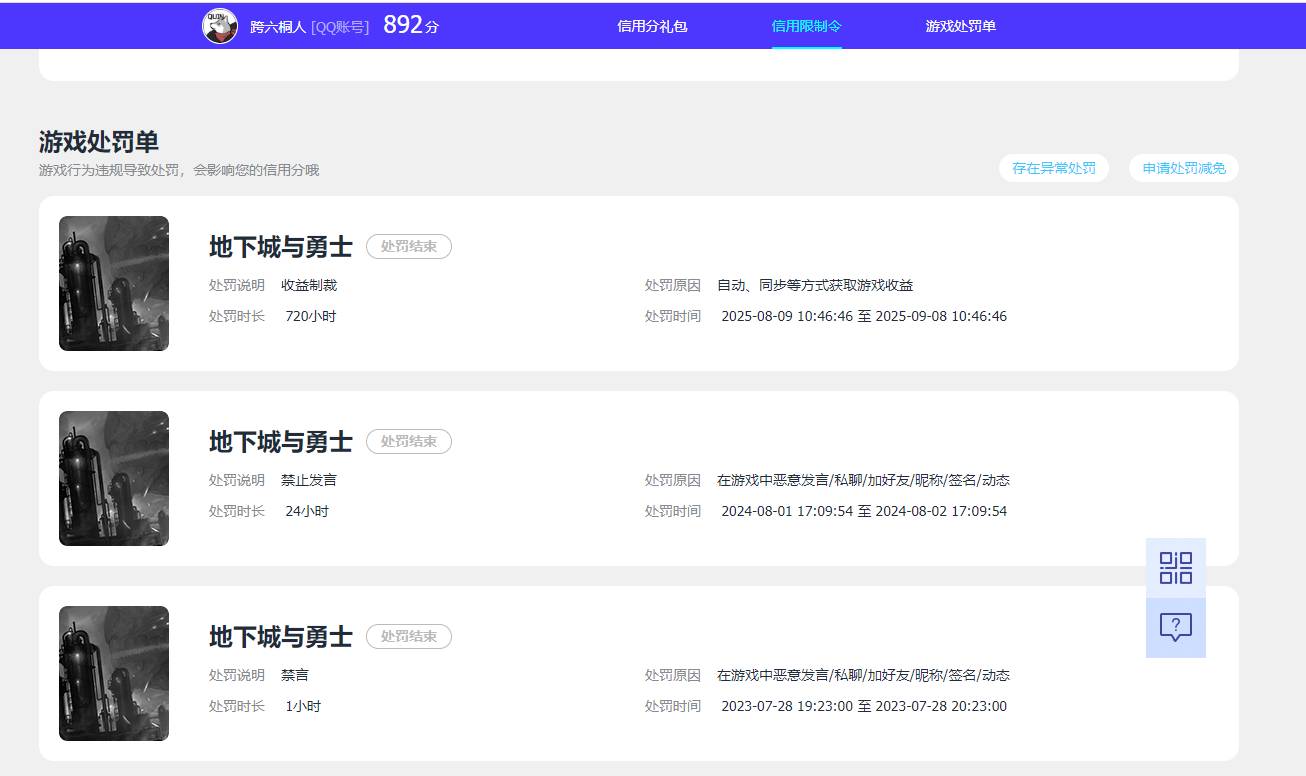
Task: Click the second 地下城与勇士 title
Action: pos(279,441)
